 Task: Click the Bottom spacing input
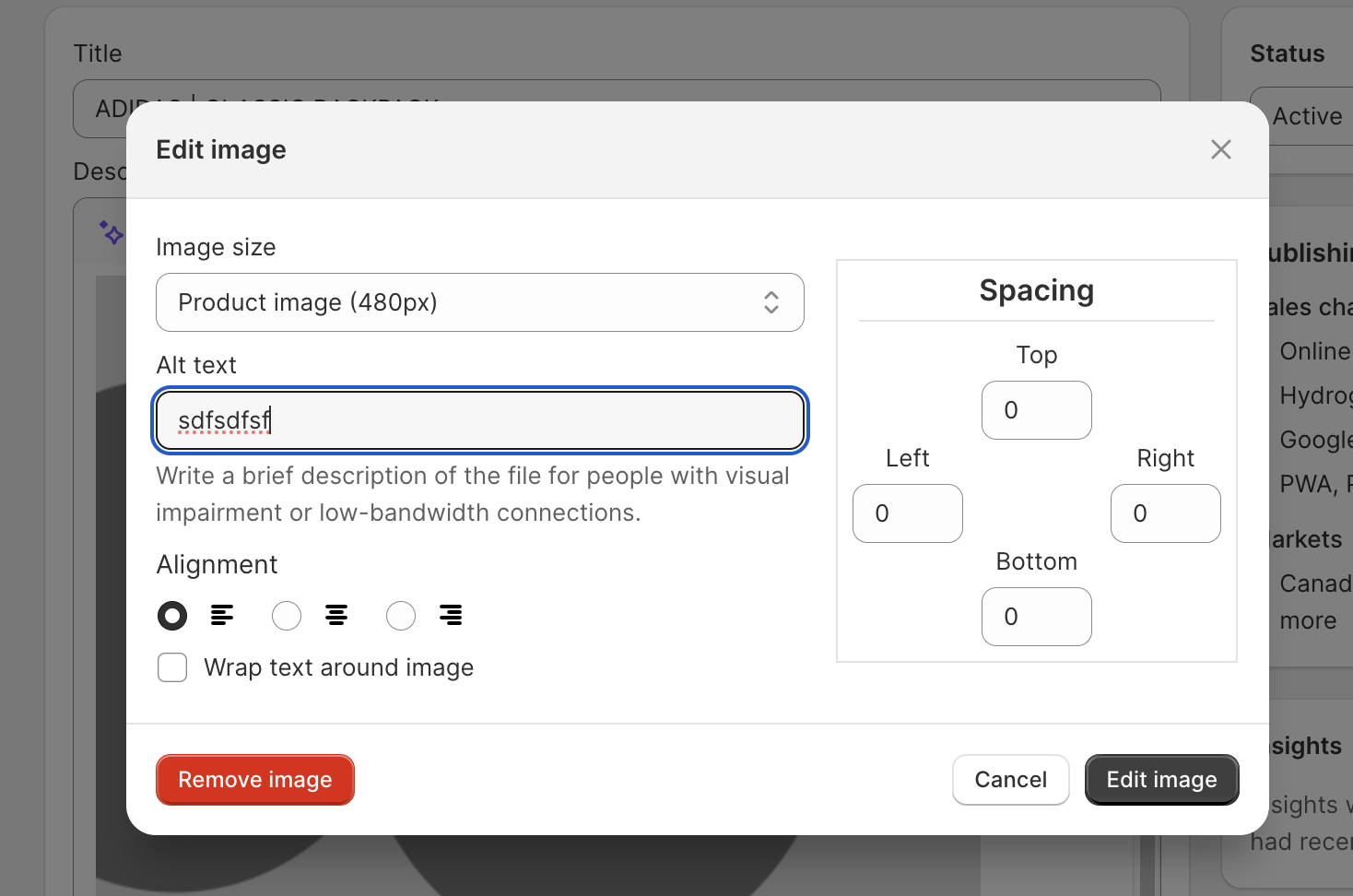coord(1037,617)
